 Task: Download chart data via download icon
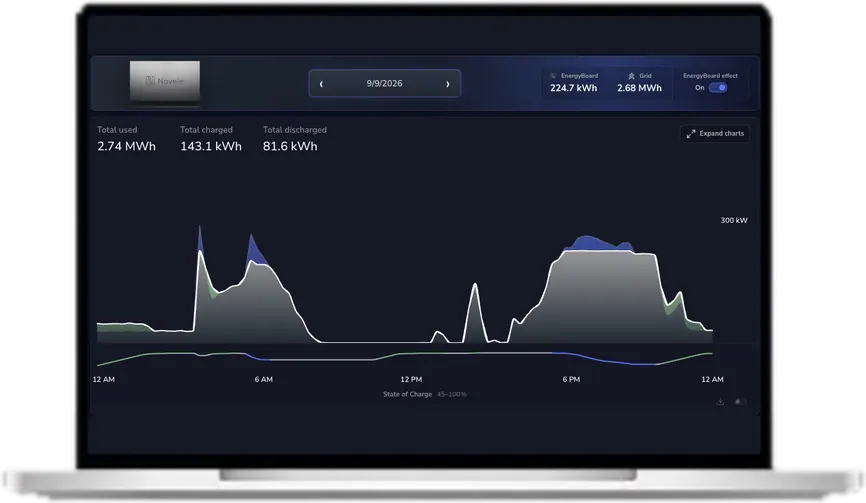pyautogui.click(x=720, y=401)
